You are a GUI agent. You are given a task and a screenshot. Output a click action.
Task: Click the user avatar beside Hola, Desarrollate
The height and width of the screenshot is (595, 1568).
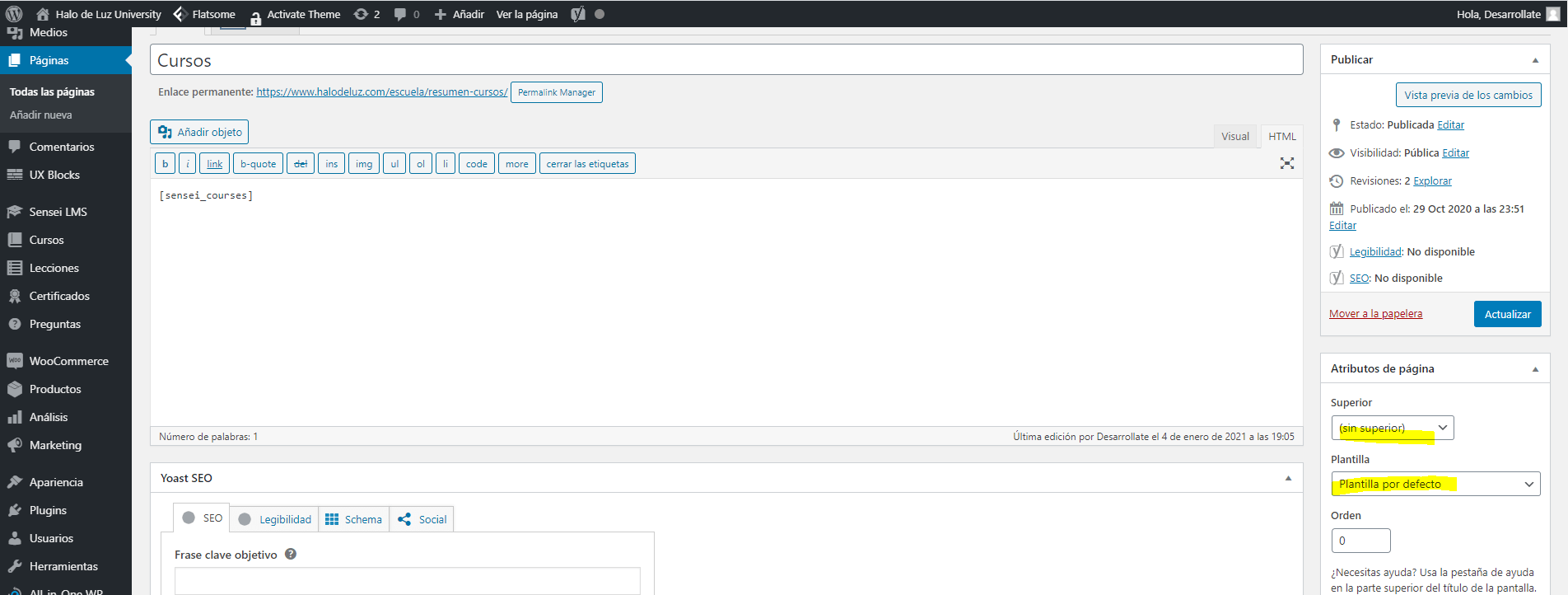(1553, 14)
